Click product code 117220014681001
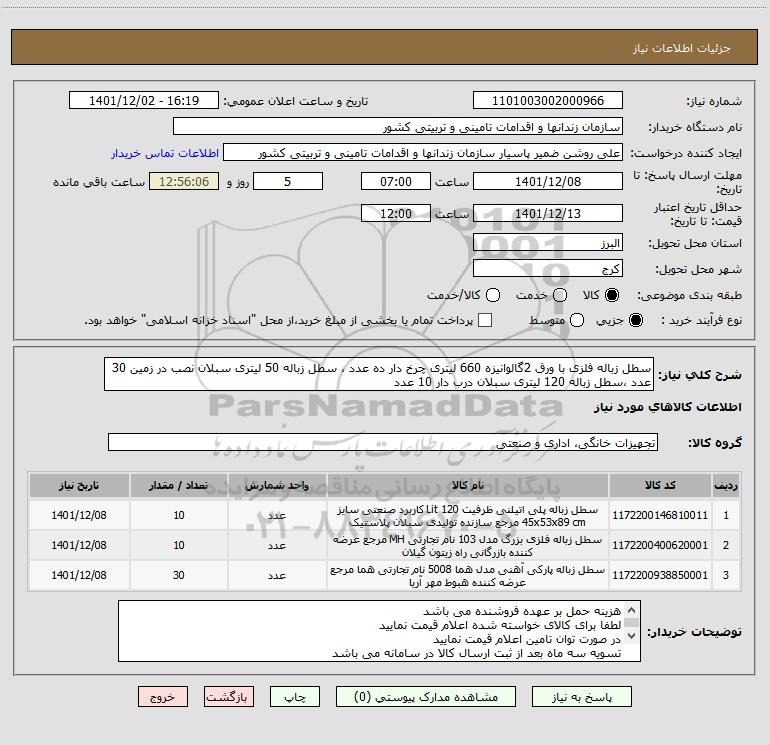 660,515
